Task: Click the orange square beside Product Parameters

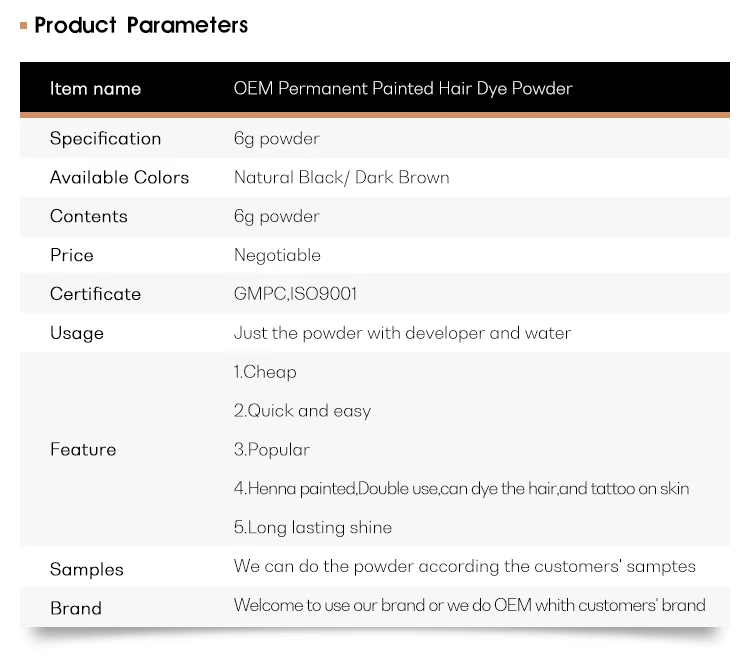Action: pos(23,25)
